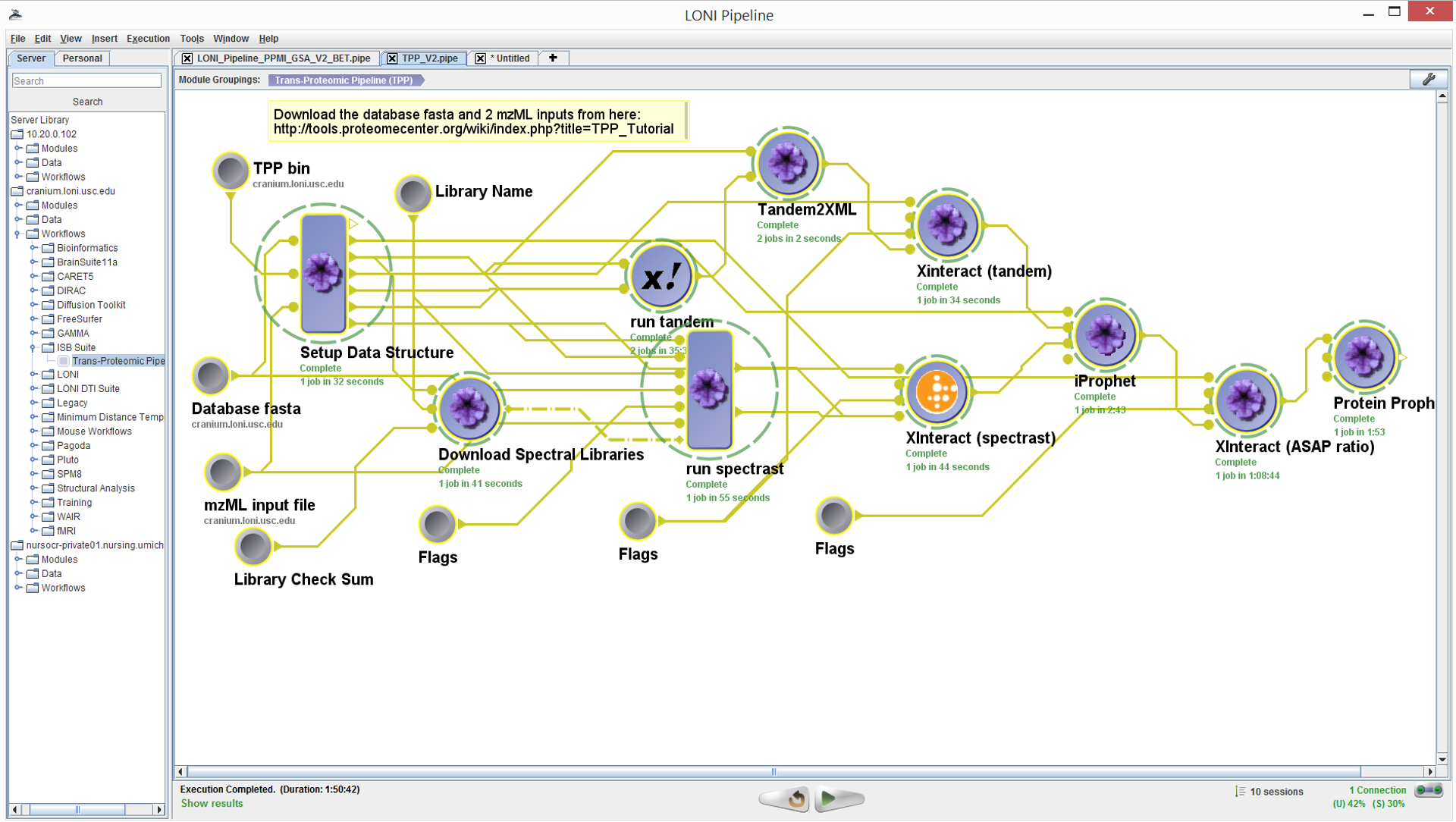
Task: Select the orange XInteract (spectrast) module
Action: pos(937,392)
